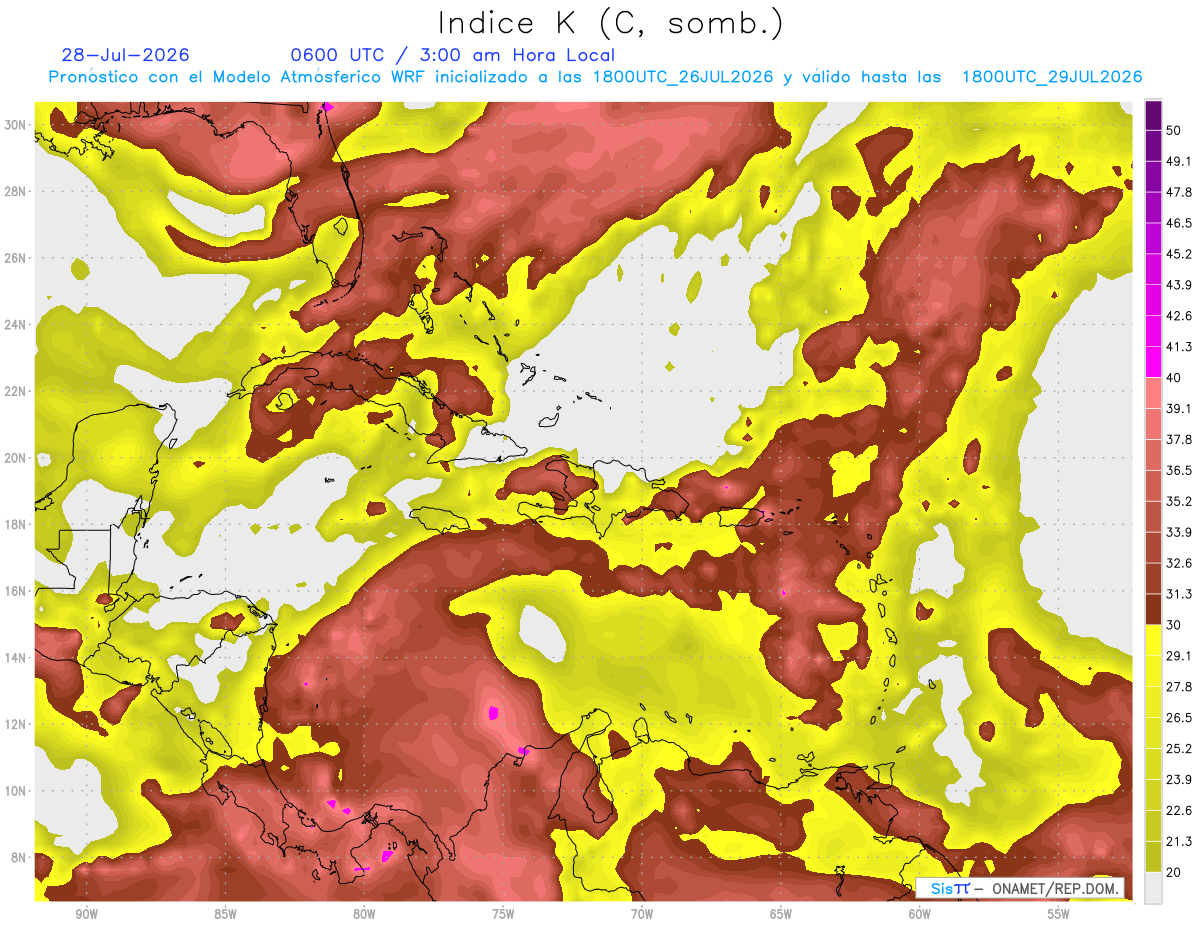Viewport: 1200px width, 927px height.
Task: Pick the gray swatch below value 20
Action: pos(1154,888)
